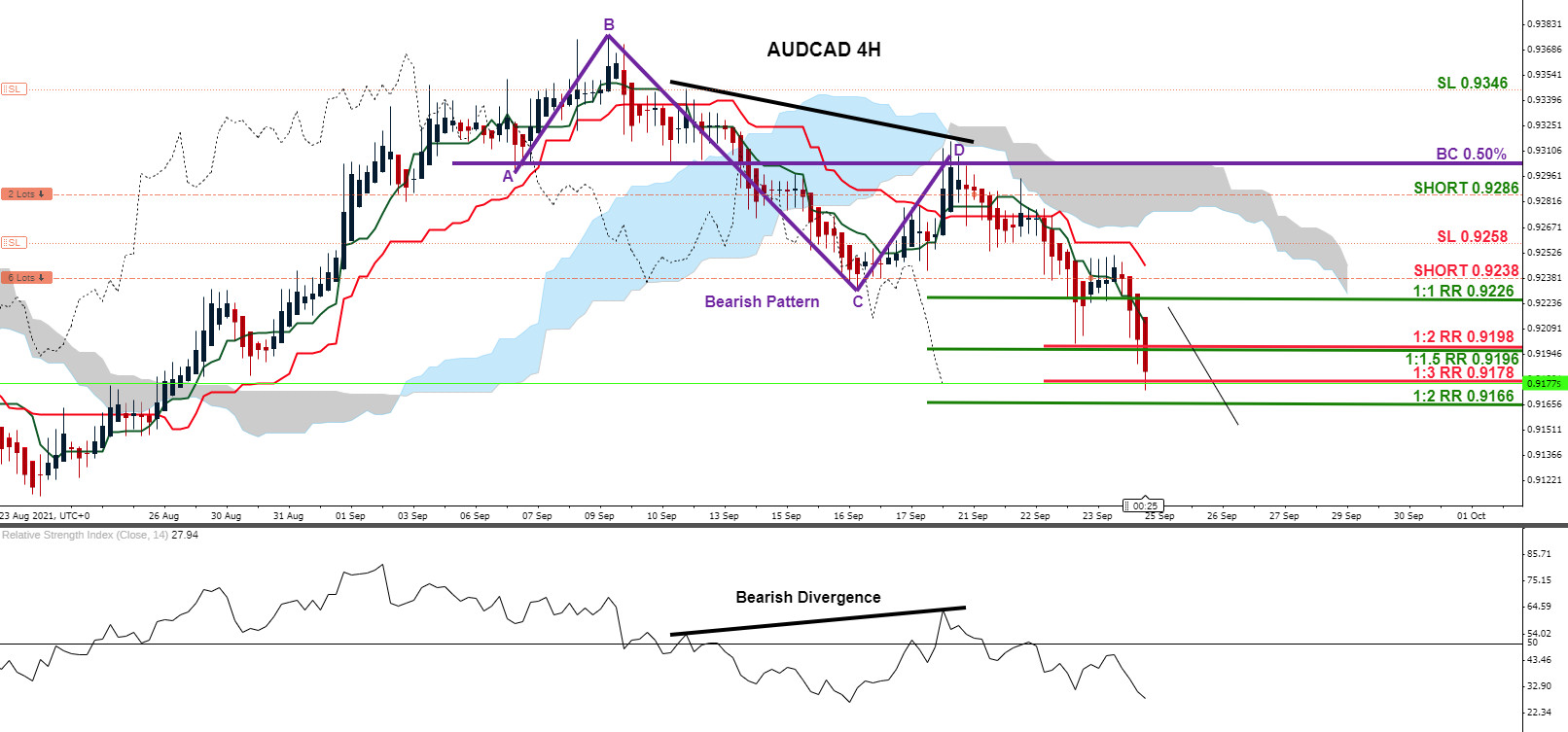
Task: Click the AUDCAD 4H chart title
Action: coord(823,50)
